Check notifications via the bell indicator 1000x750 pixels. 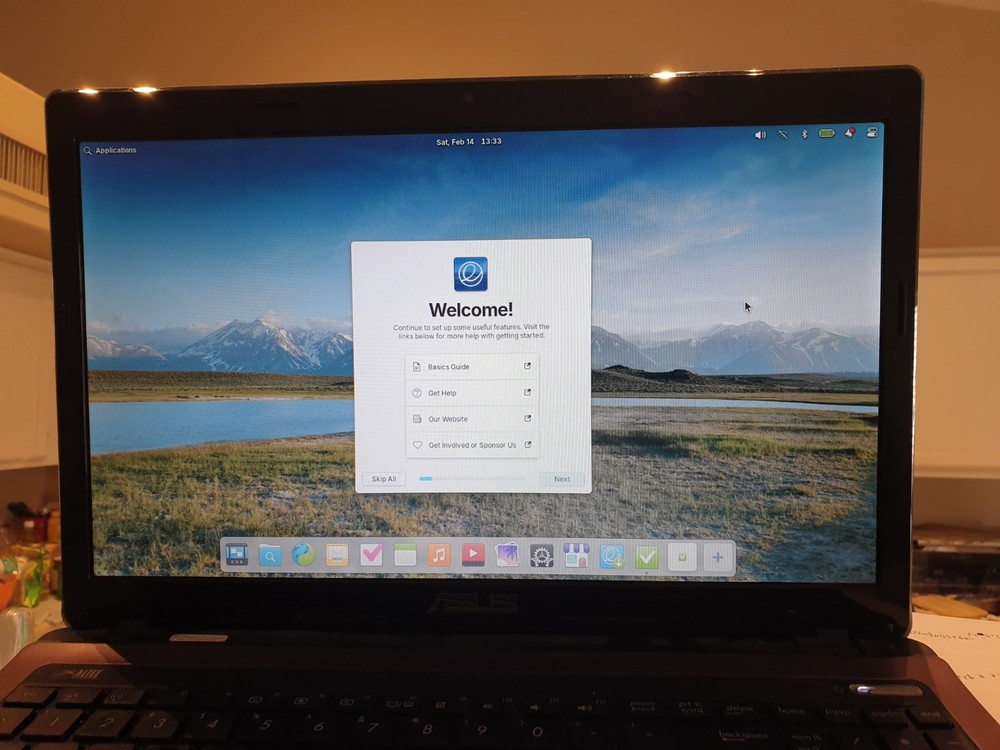pyautogui.click(x=850, y=133)
